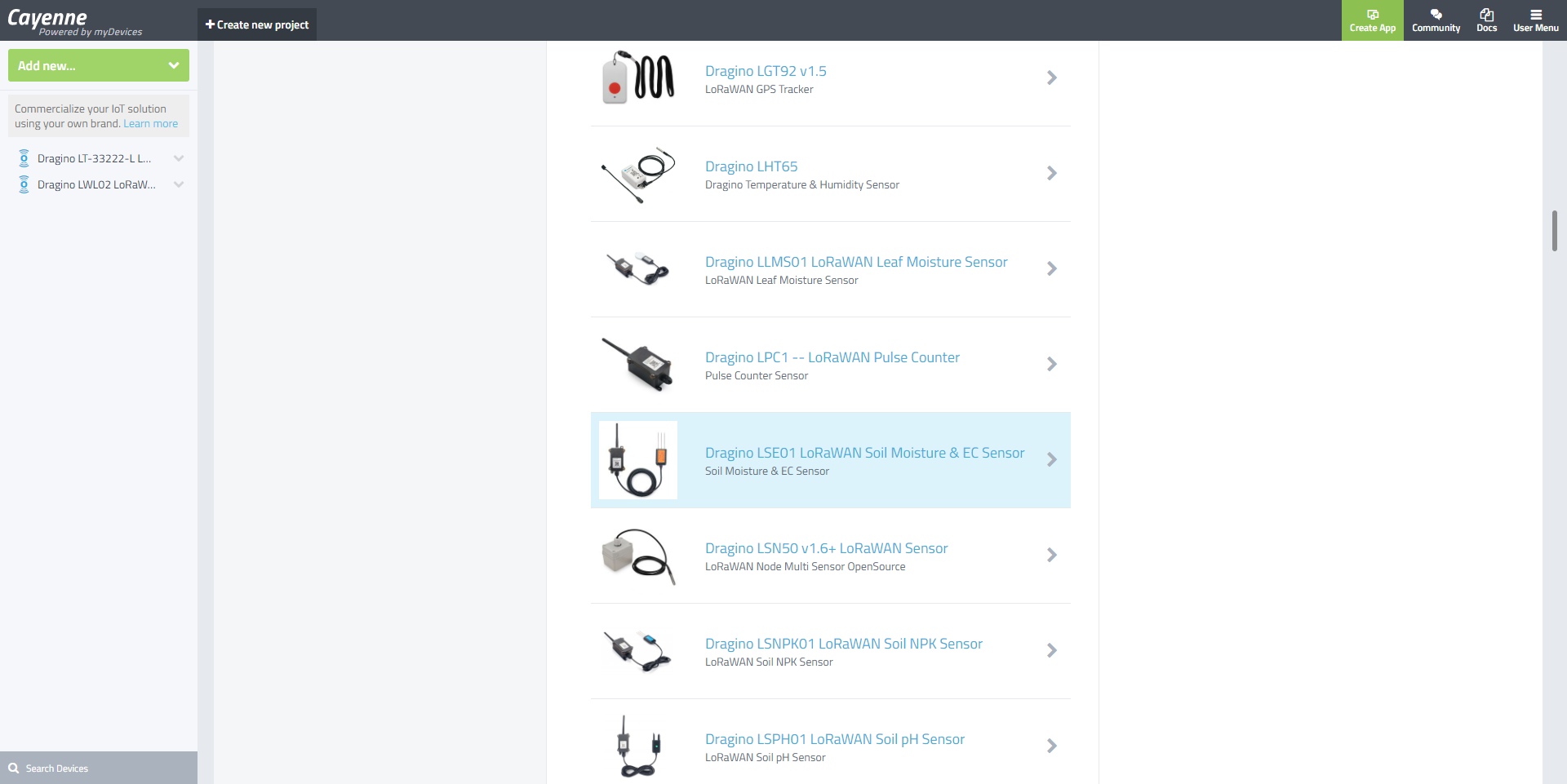
Task: Select Dragino LWL02 LoRaW... device in sidebar
Action: click(96, 184)
